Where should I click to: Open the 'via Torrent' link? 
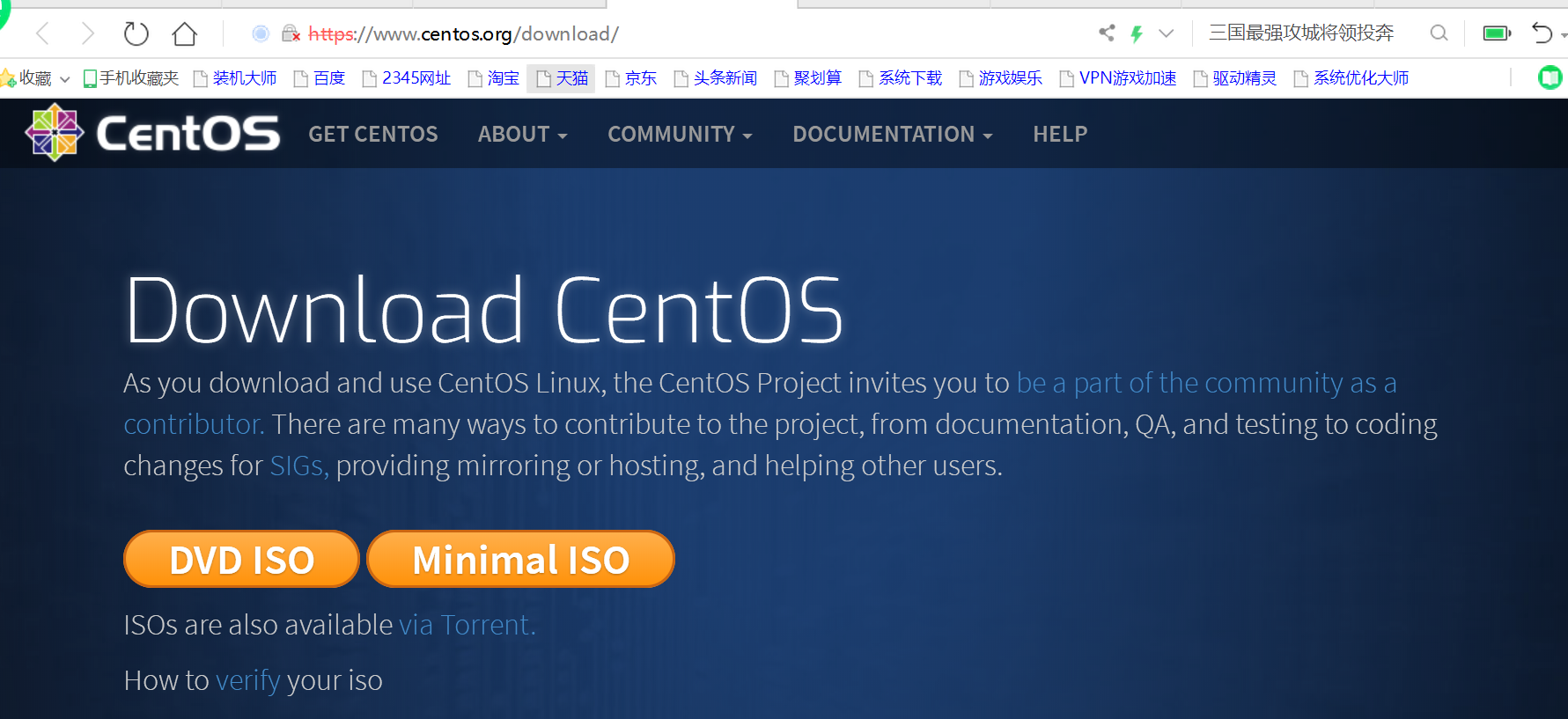(x=467, y=625)
